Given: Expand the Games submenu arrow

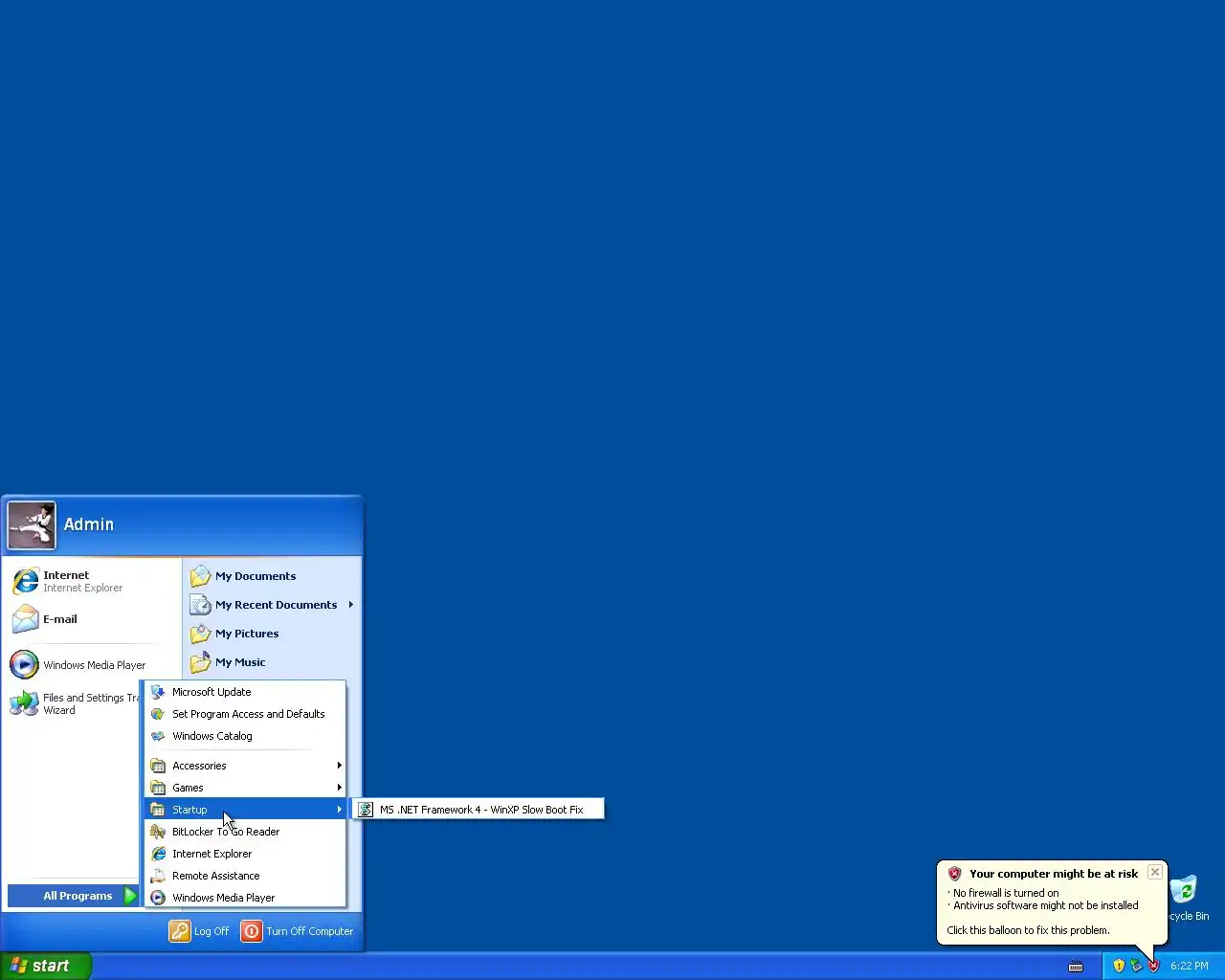Looking at the screenshot, I should [339, 788].
